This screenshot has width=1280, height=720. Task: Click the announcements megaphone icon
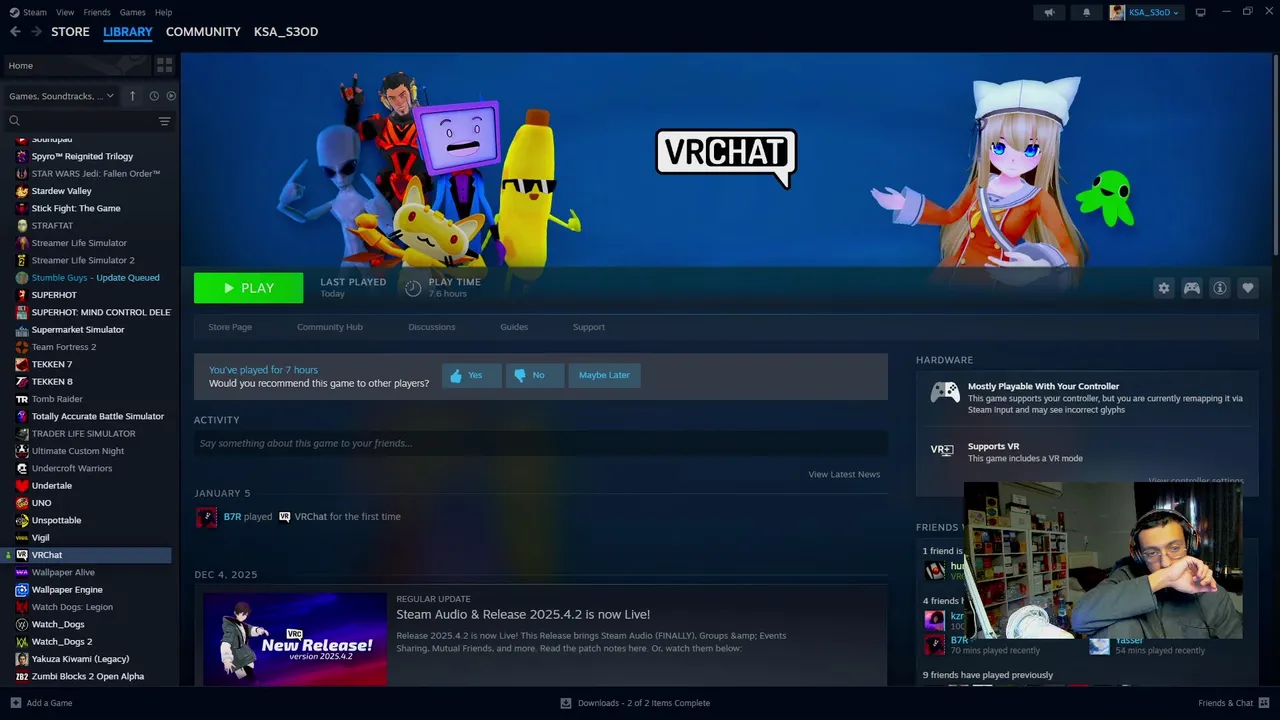(x=1049, y=12)
